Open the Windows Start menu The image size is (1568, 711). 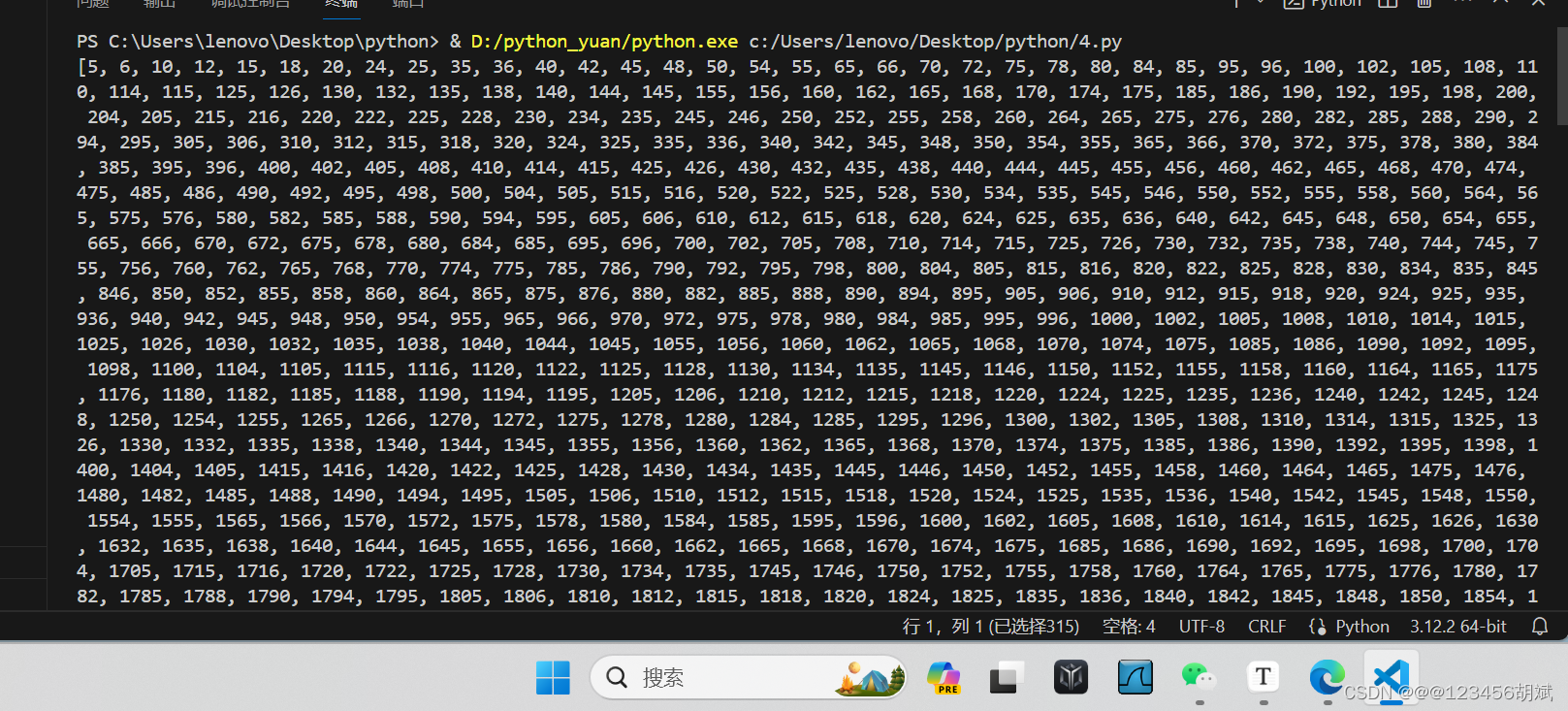tap(553, 677)
